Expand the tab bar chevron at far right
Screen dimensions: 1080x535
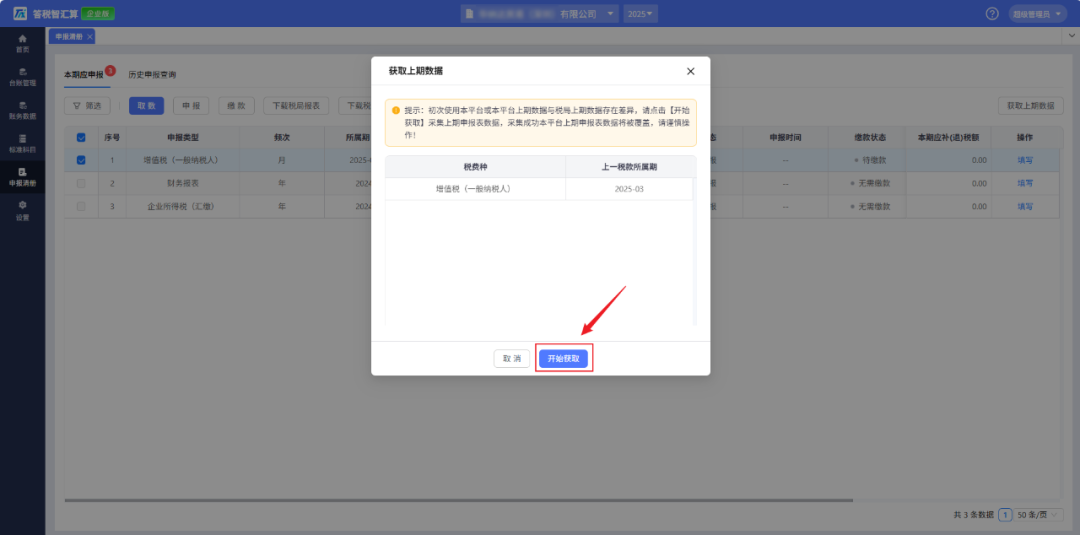(x=1070, y=36)
